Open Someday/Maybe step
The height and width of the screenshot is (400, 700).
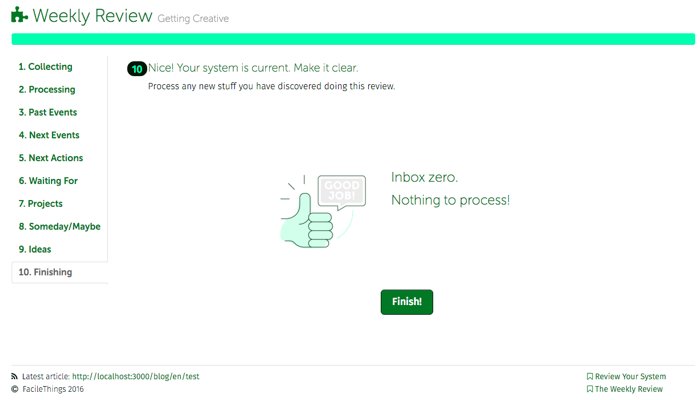tap(59, 226)
